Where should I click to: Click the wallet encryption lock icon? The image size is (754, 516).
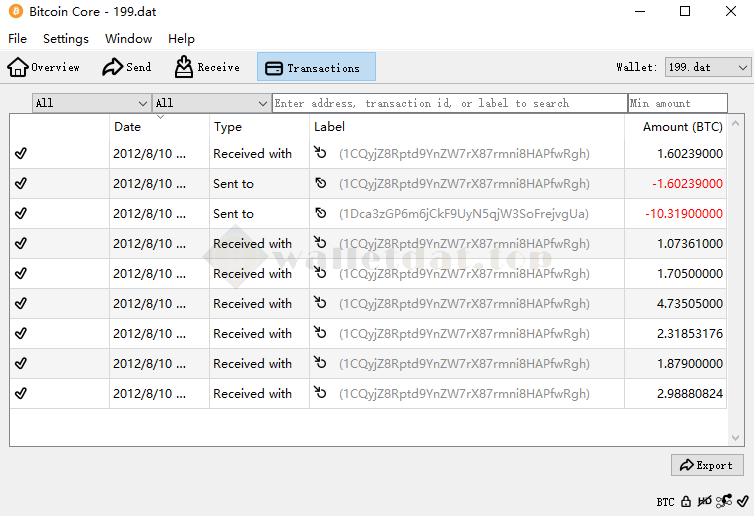tap(686, 501)
